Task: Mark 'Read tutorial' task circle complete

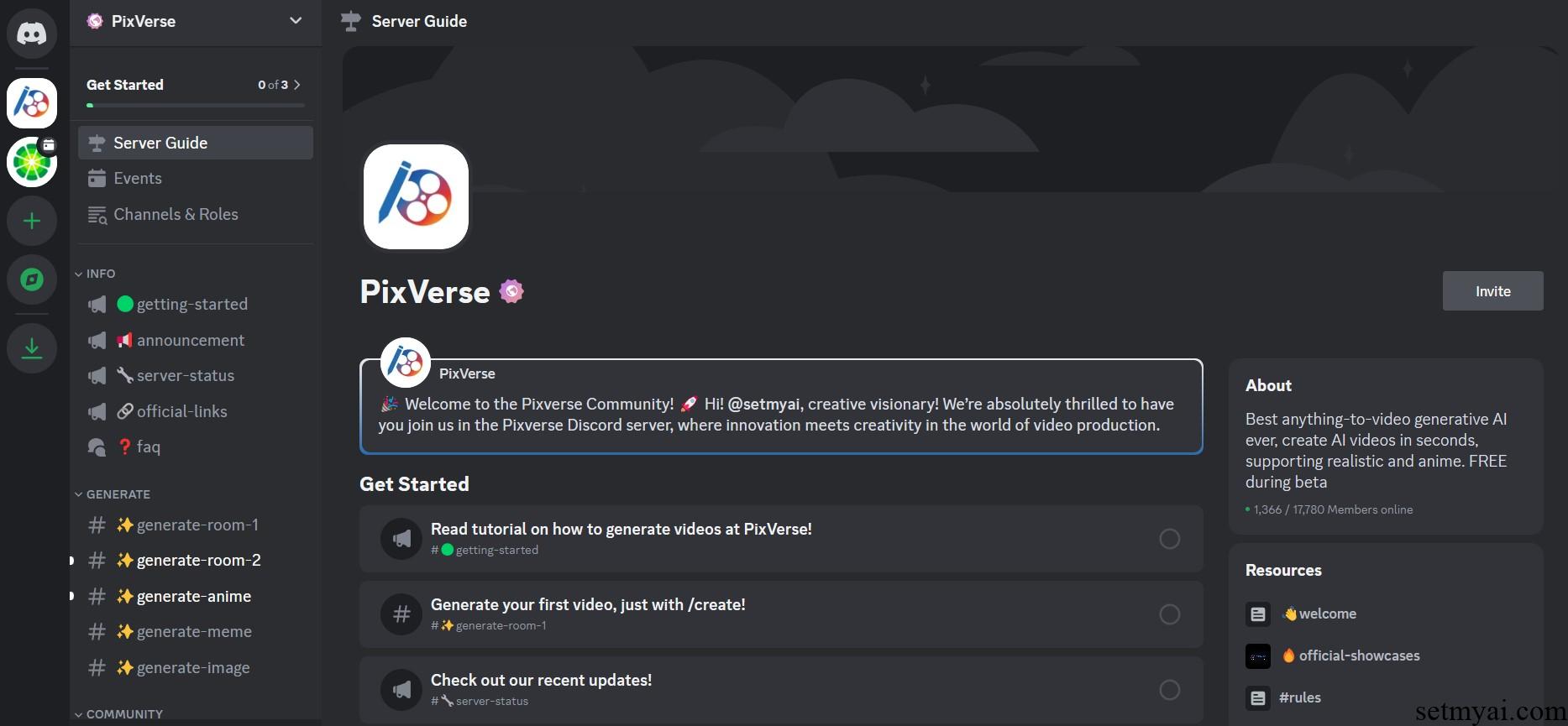Action: click(x=1169, y=539)
